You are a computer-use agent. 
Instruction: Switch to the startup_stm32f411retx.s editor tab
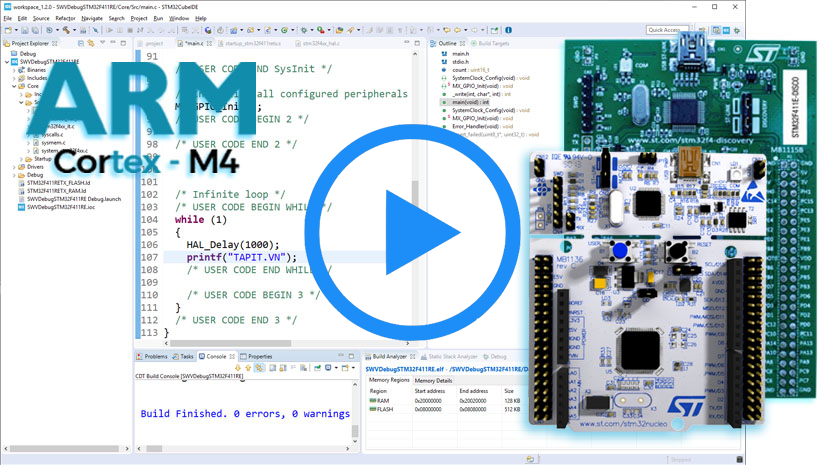pos(253,43)
